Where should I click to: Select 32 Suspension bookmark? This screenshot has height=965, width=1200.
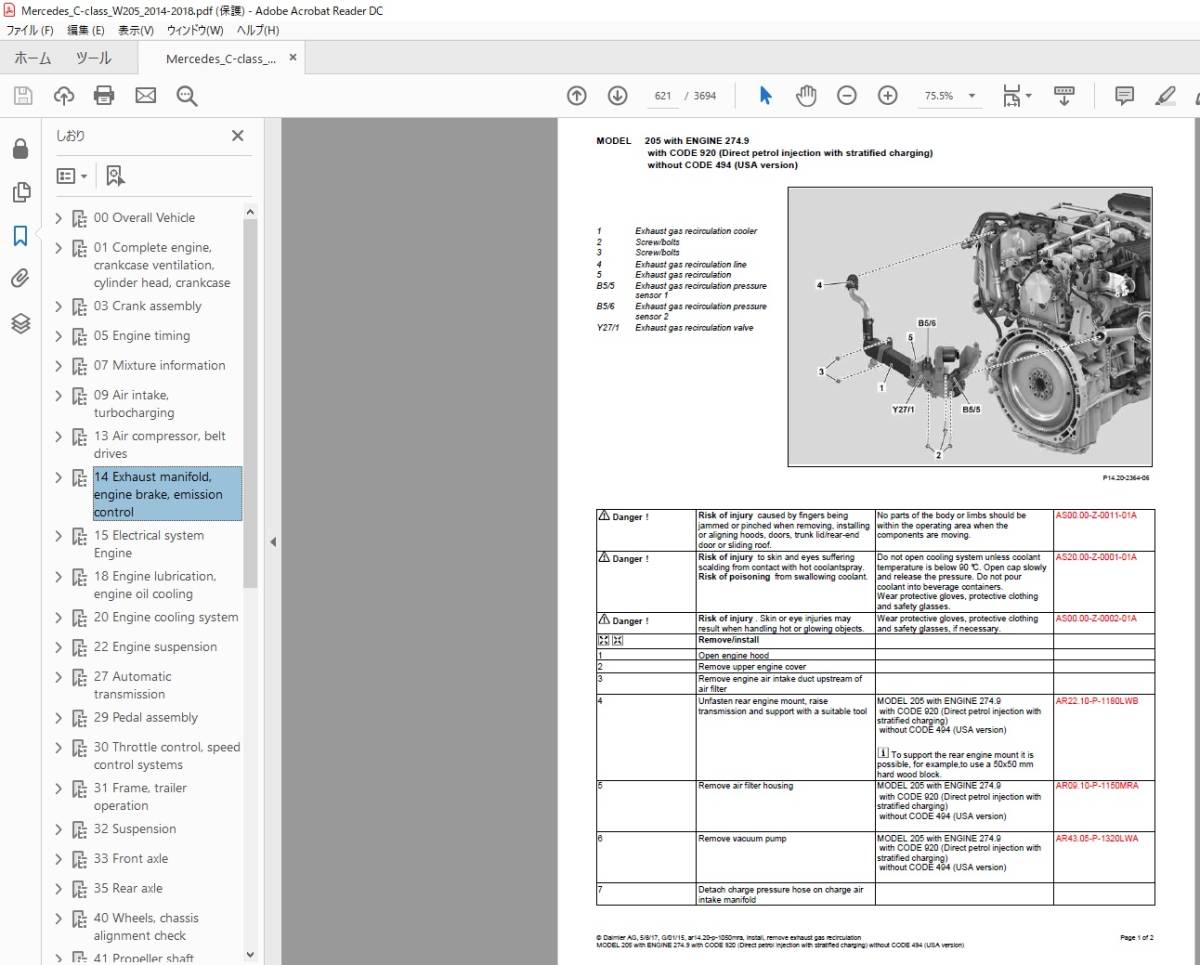click(135, 829)
